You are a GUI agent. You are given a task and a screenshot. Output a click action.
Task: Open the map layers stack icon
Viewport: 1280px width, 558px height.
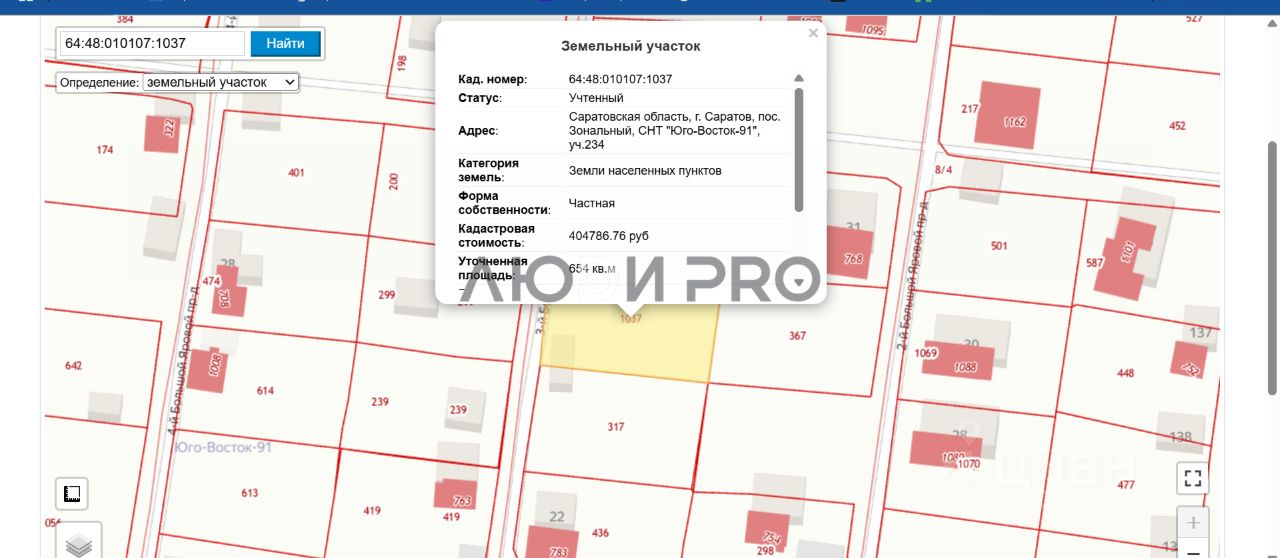pyautogui.click(x=78, y=544)
